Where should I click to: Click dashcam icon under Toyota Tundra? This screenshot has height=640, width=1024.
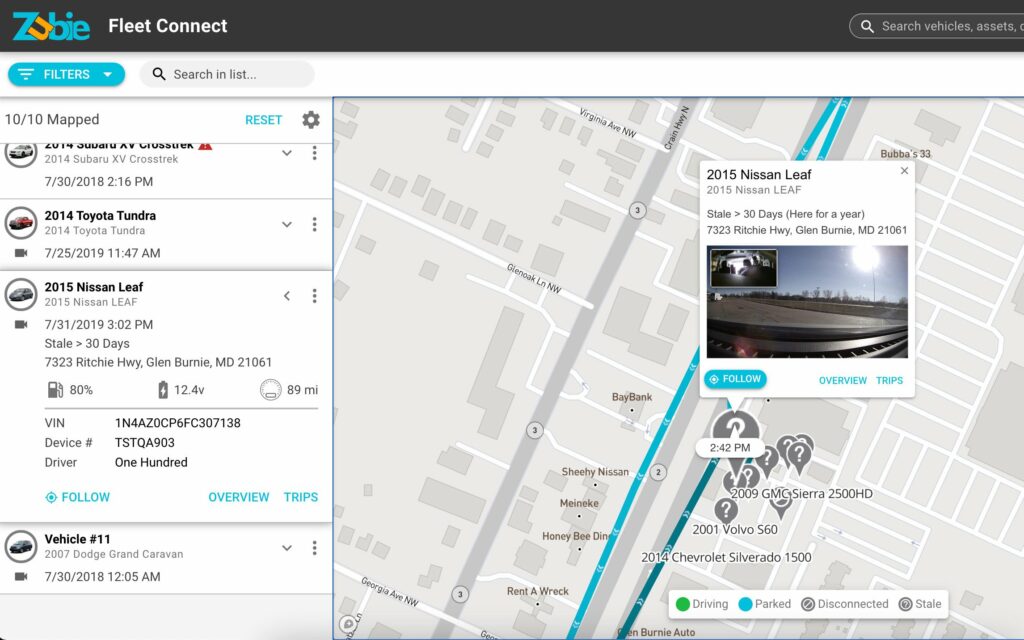point(21,253)
